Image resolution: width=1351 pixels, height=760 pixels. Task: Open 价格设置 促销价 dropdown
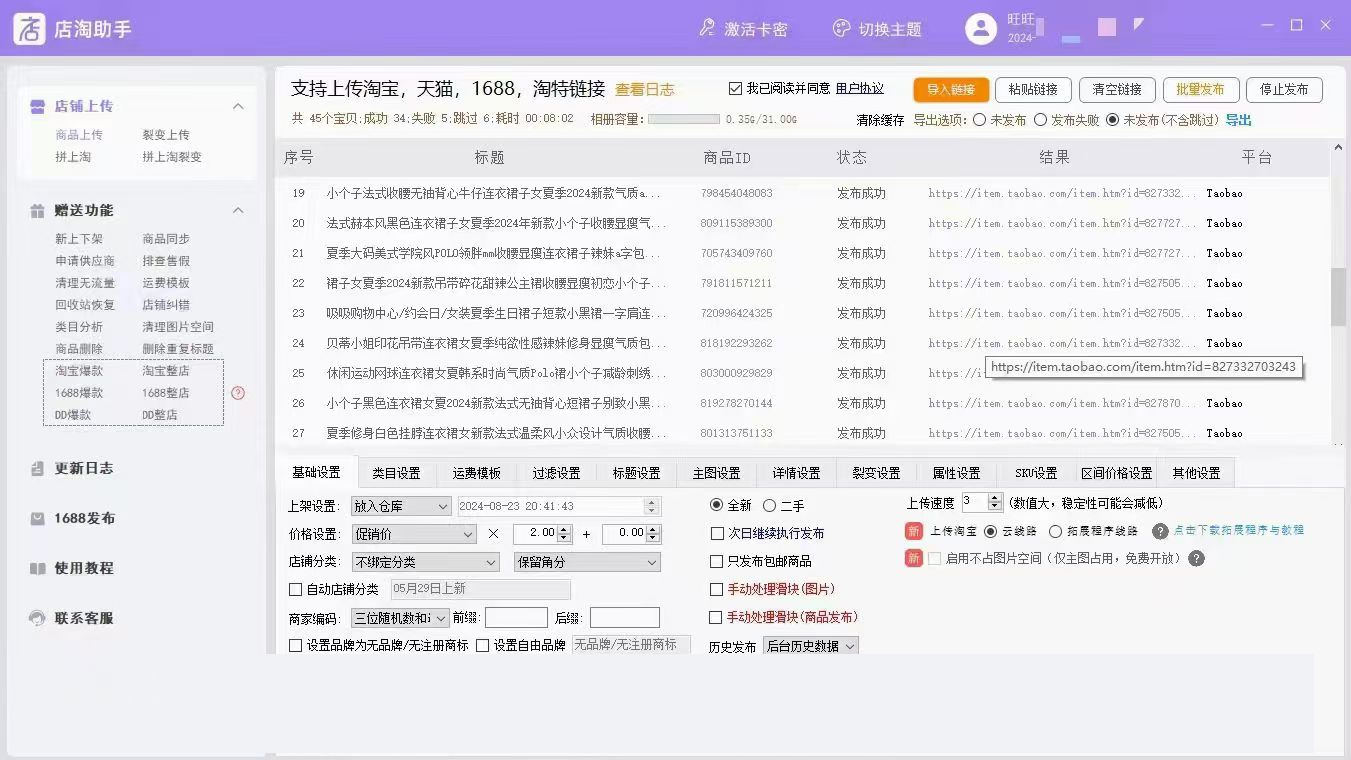[x=414, y=534]
